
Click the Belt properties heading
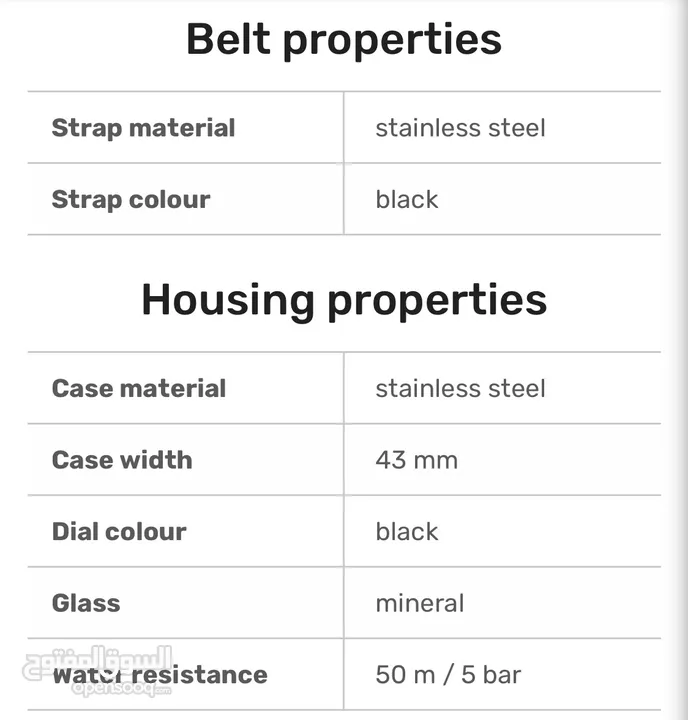[344, 40]
